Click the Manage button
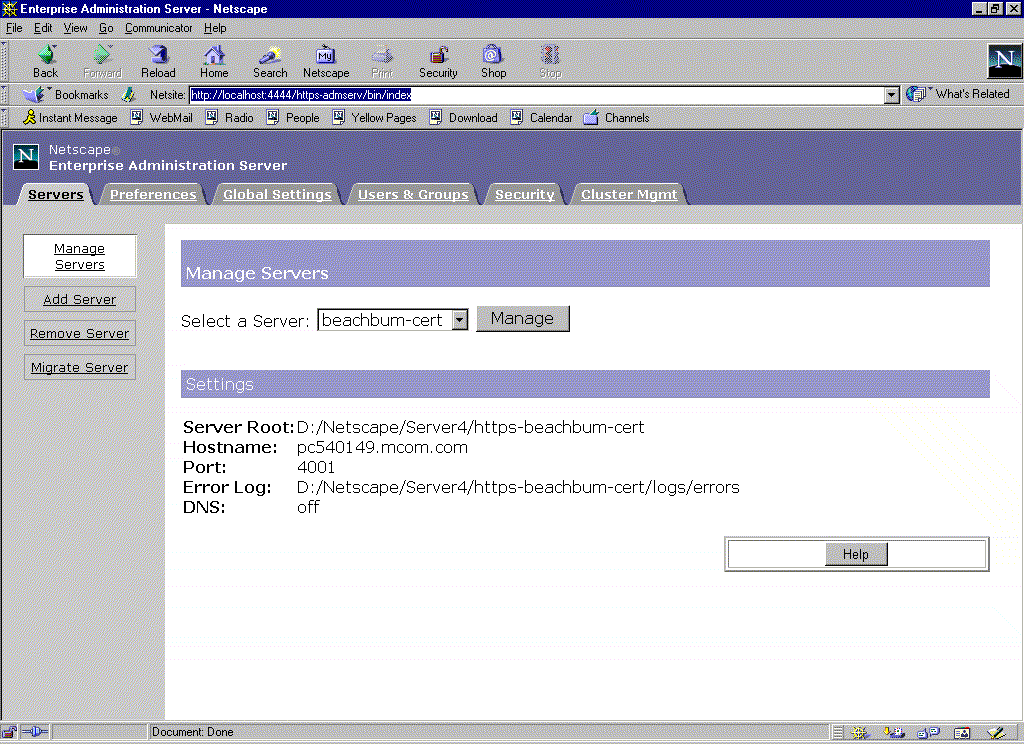 coord(522,319)
